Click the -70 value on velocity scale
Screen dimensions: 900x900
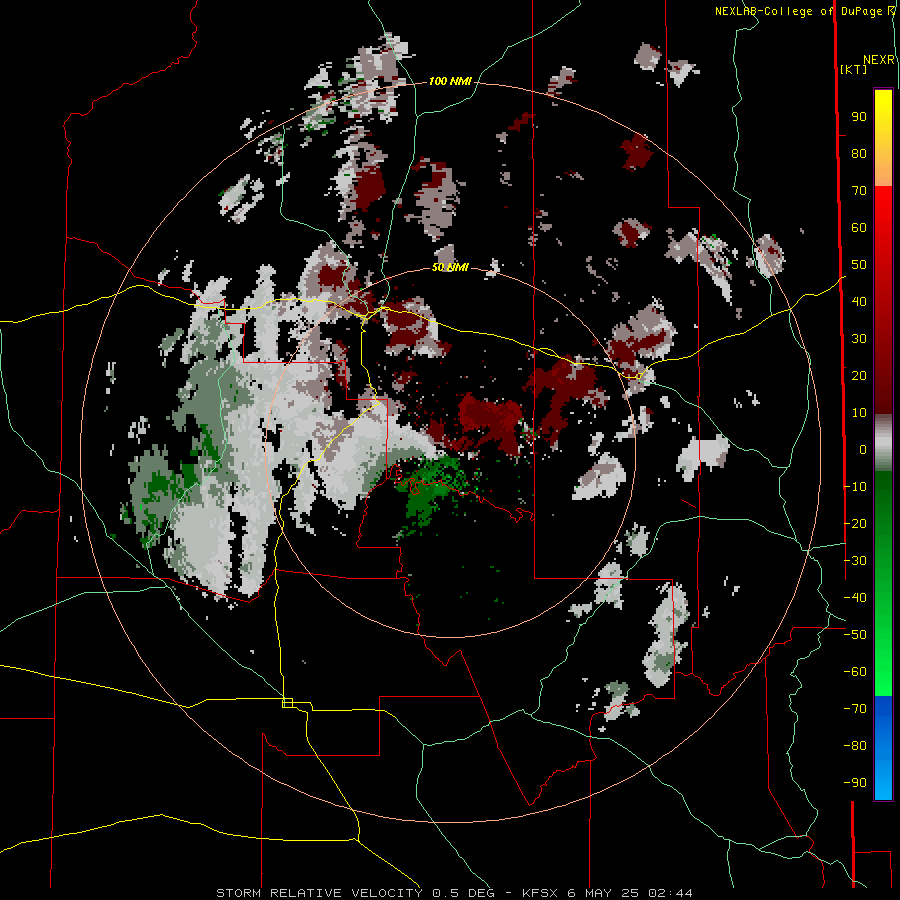tap(855, 709)
